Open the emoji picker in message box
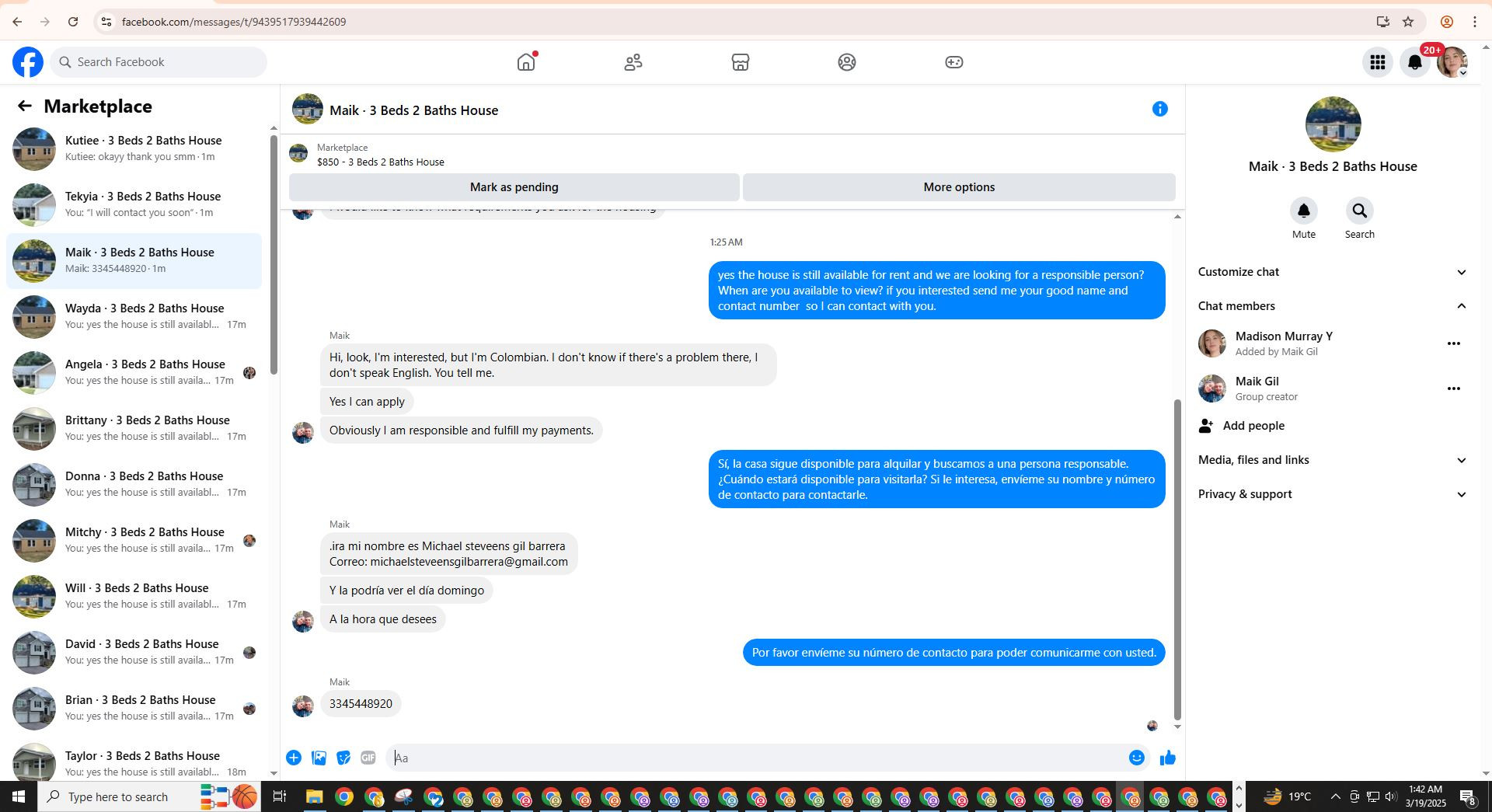Viewport: 1492px width, 812px height. (1137, 758)
